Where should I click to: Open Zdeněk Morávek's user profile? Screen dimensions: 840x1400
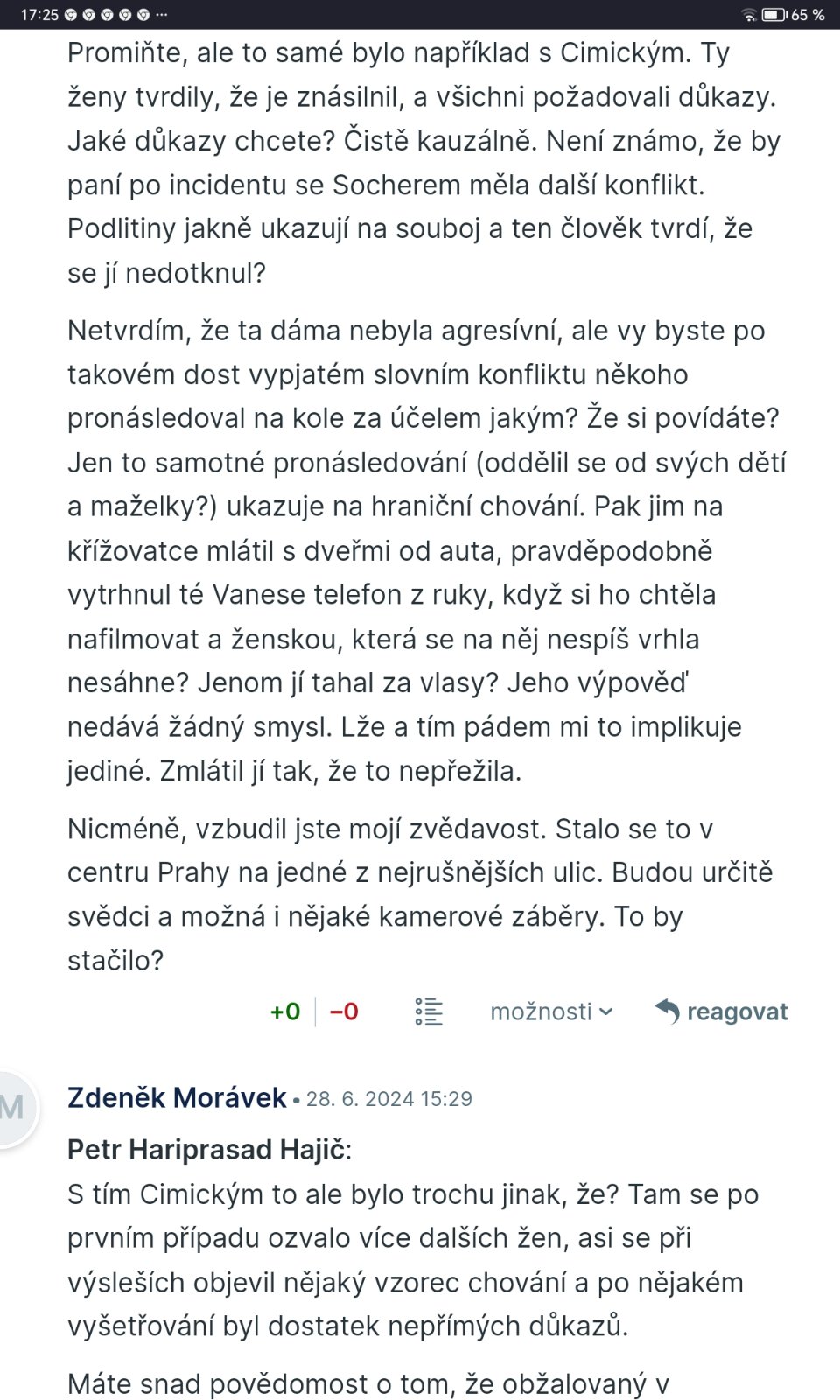(x=177, y=1097)
